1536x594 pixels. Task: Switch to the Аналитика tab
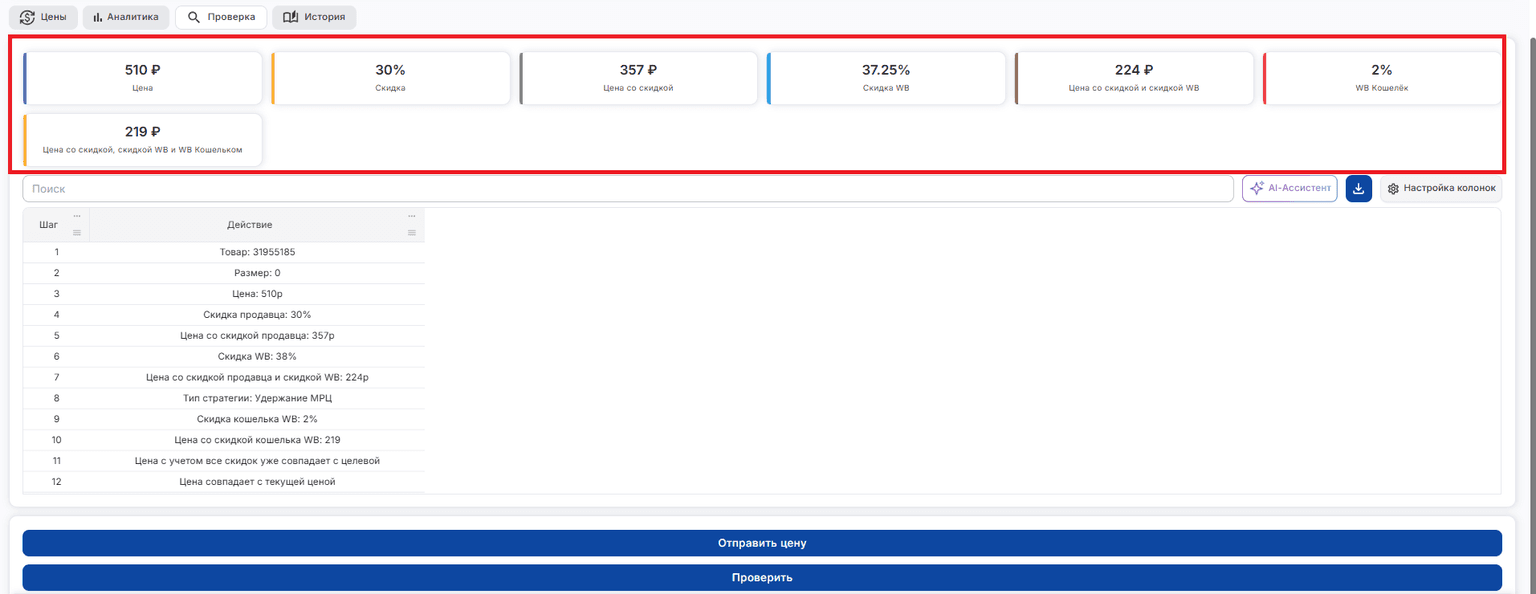(126, 17)
